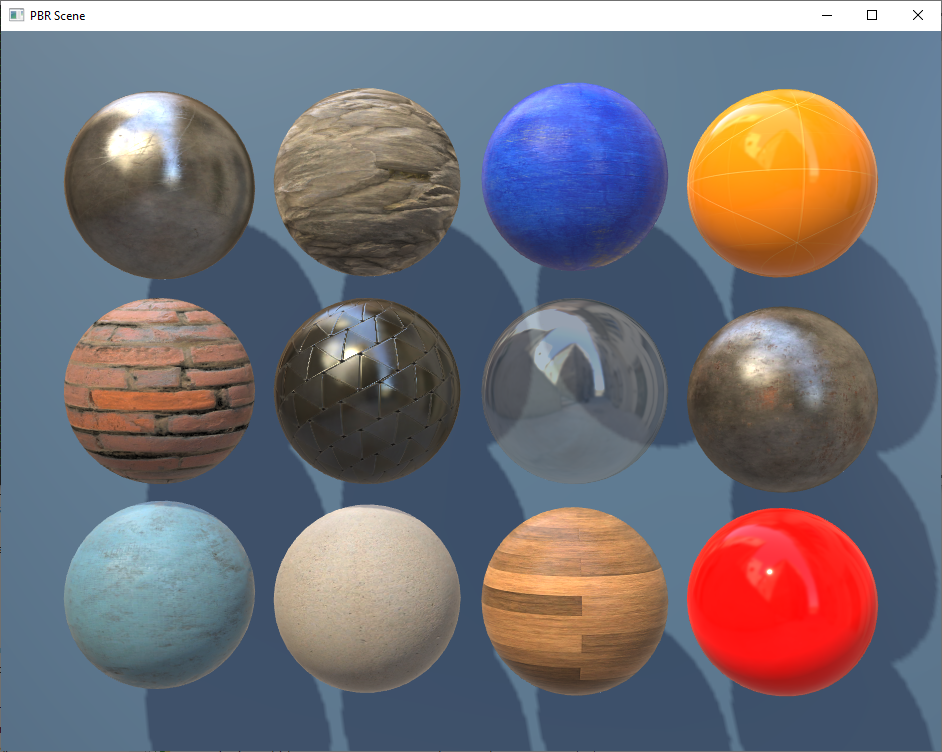Close the PBR Scene window
942x752 pixels.
[x=917, y=16]
